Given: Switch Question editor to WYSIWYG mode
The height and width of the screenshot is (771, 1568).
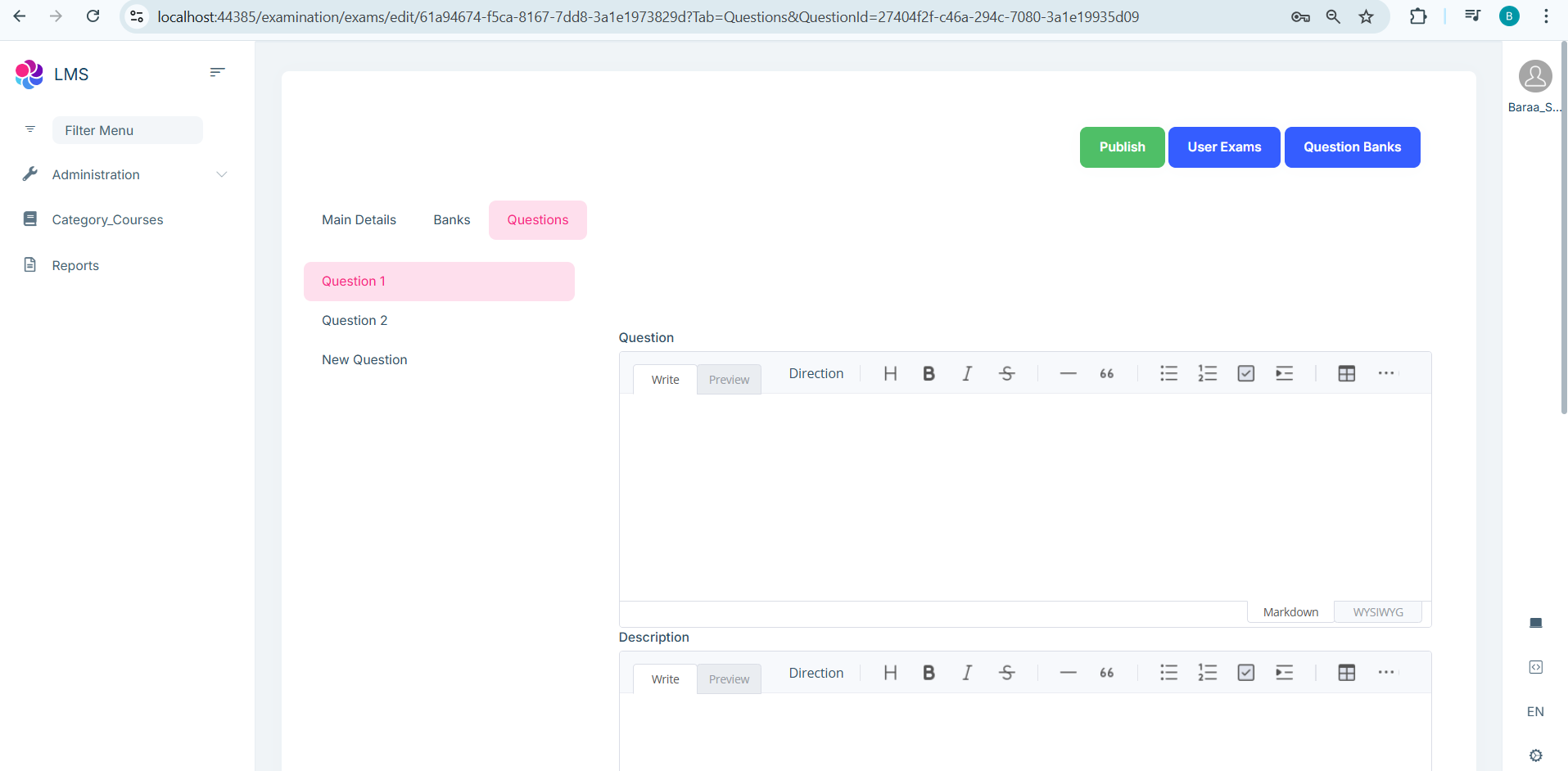Looking at the screenshot, I should coord(1377,612).
